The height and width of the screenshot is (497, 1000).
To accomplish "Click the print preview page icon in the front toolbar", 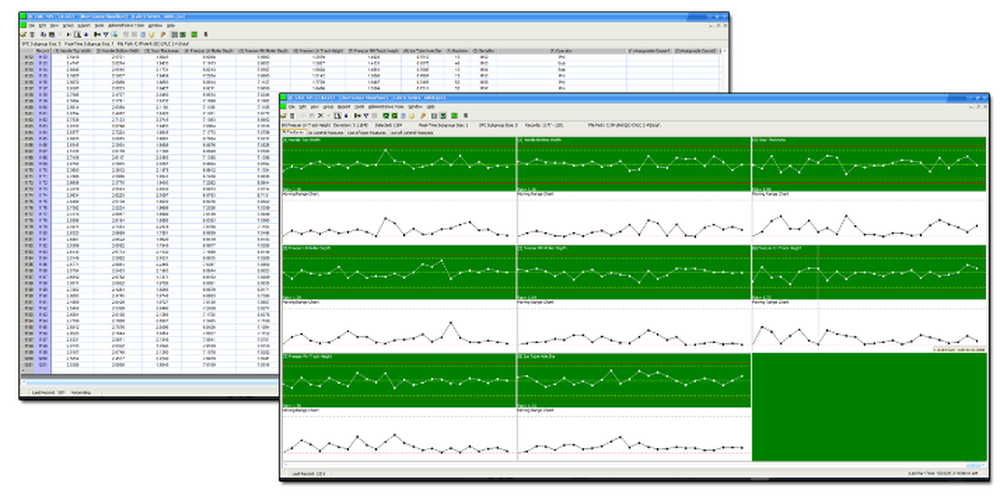I will click(x=337, y=116).
